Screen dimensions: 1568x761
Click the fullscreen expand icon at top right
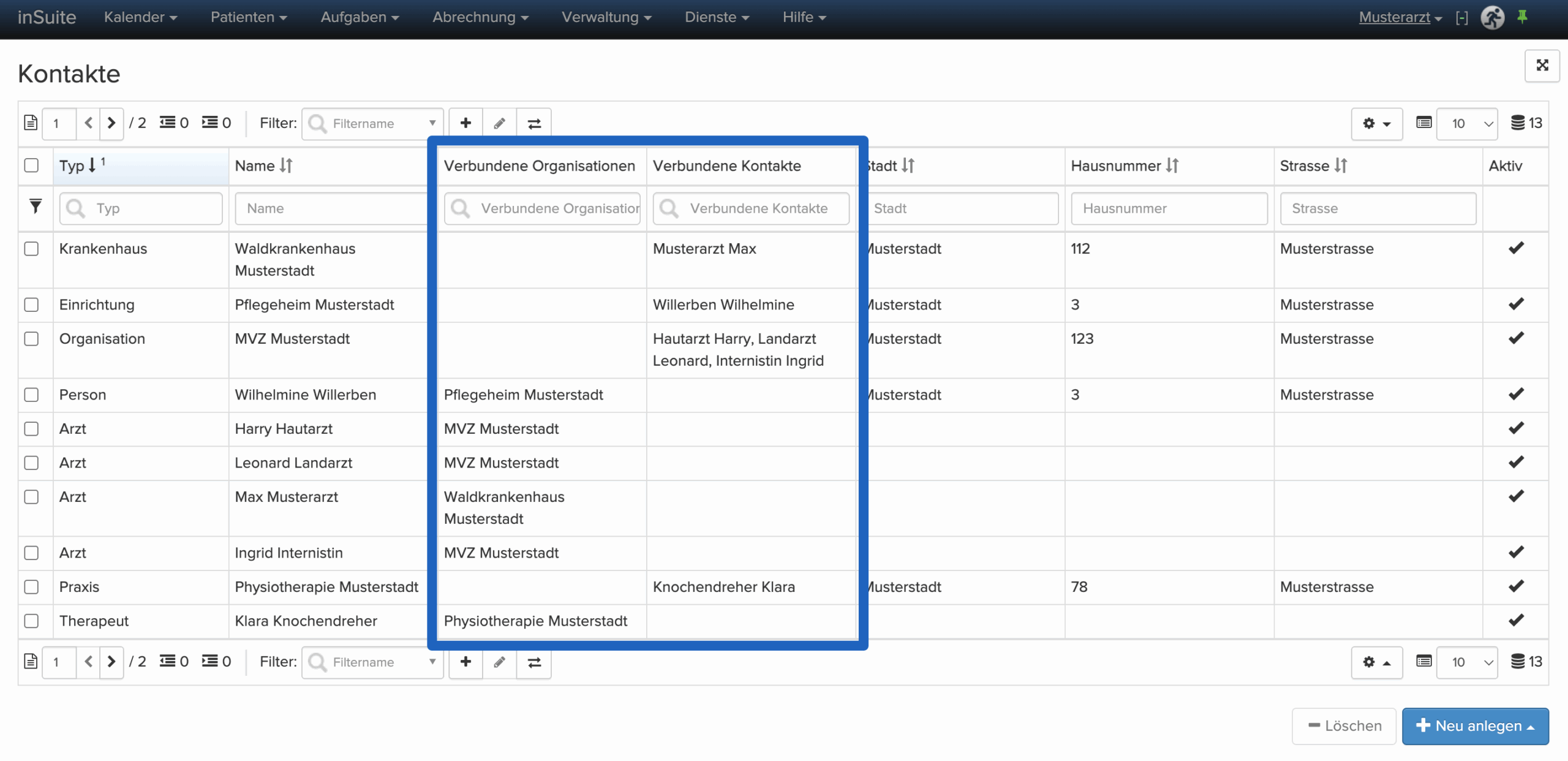pyautogui.click(x=1542, y=66)
